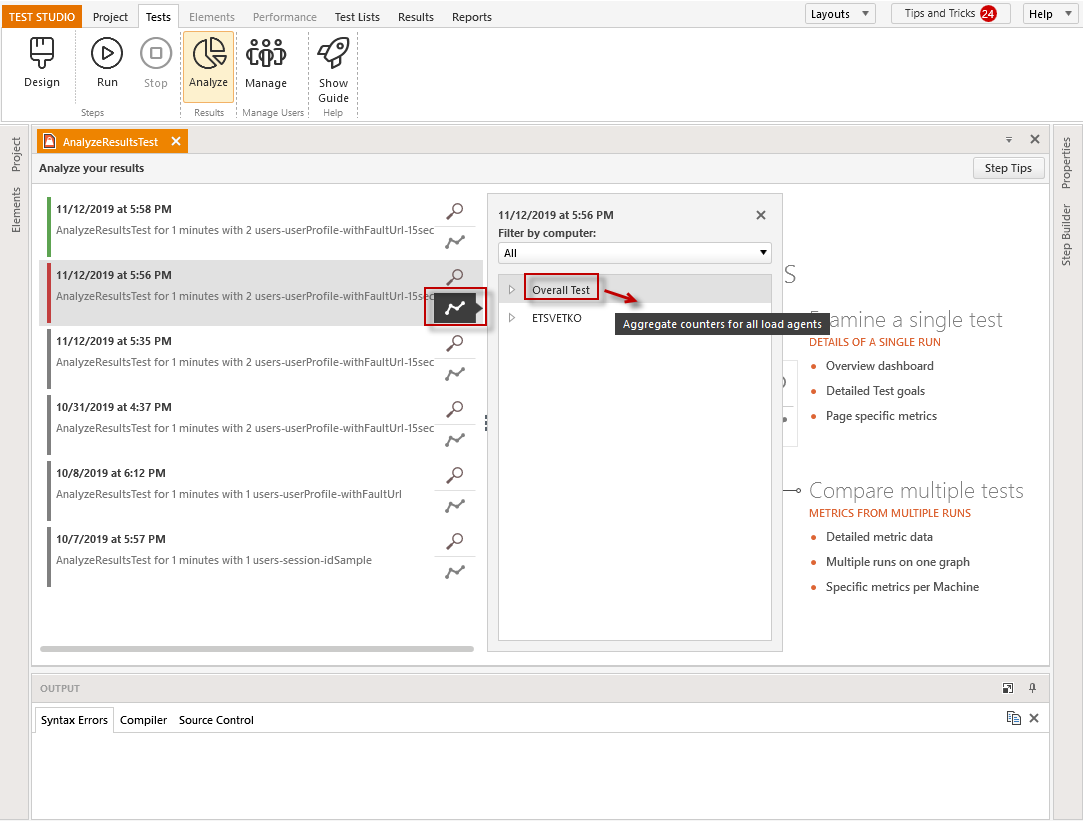
Task: Open the Step Builder side panel
Action: click(1066, 235)
